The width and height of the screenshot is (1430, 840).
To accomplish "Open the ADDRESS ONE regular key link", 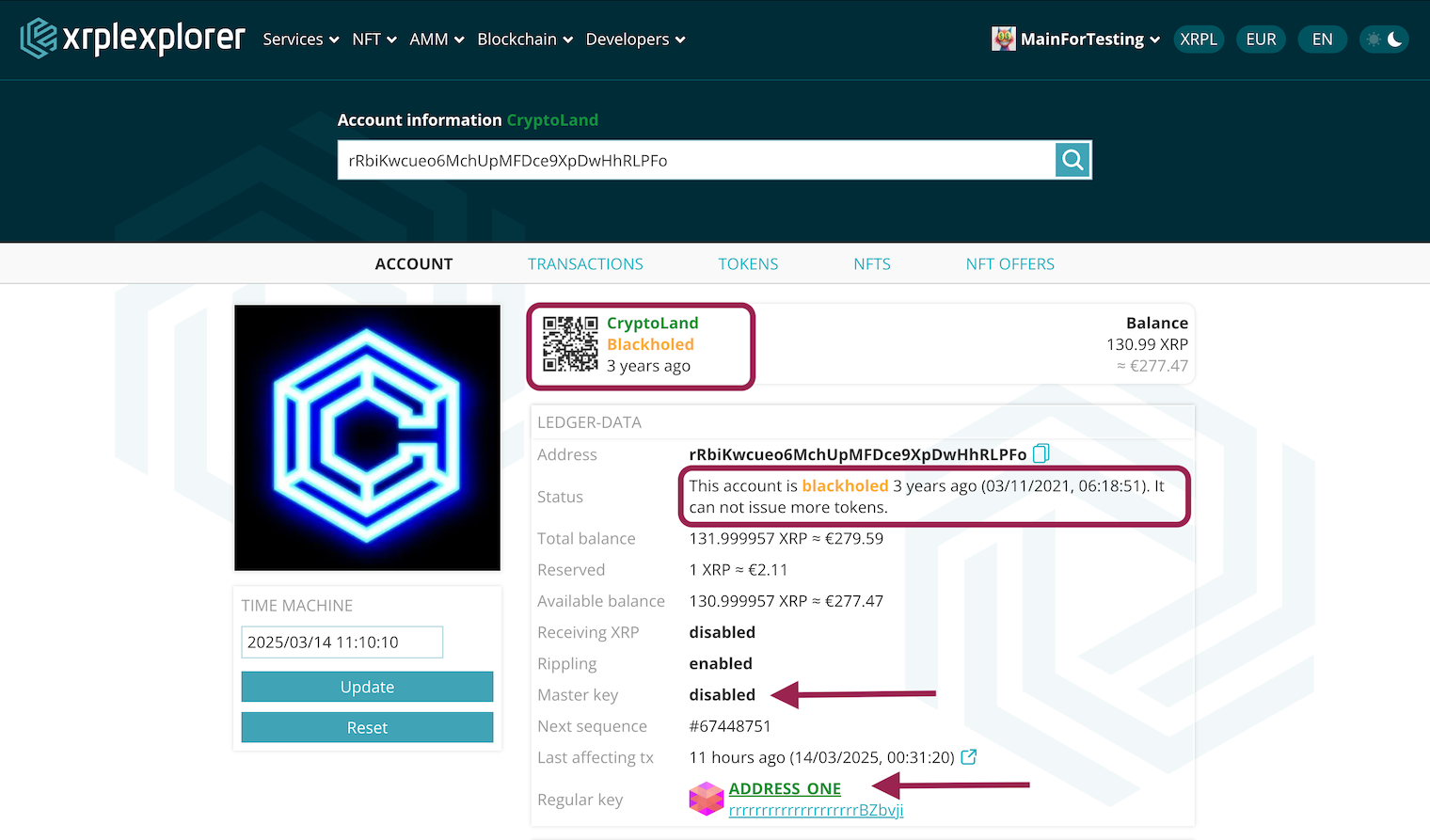I will click(785, 788).
